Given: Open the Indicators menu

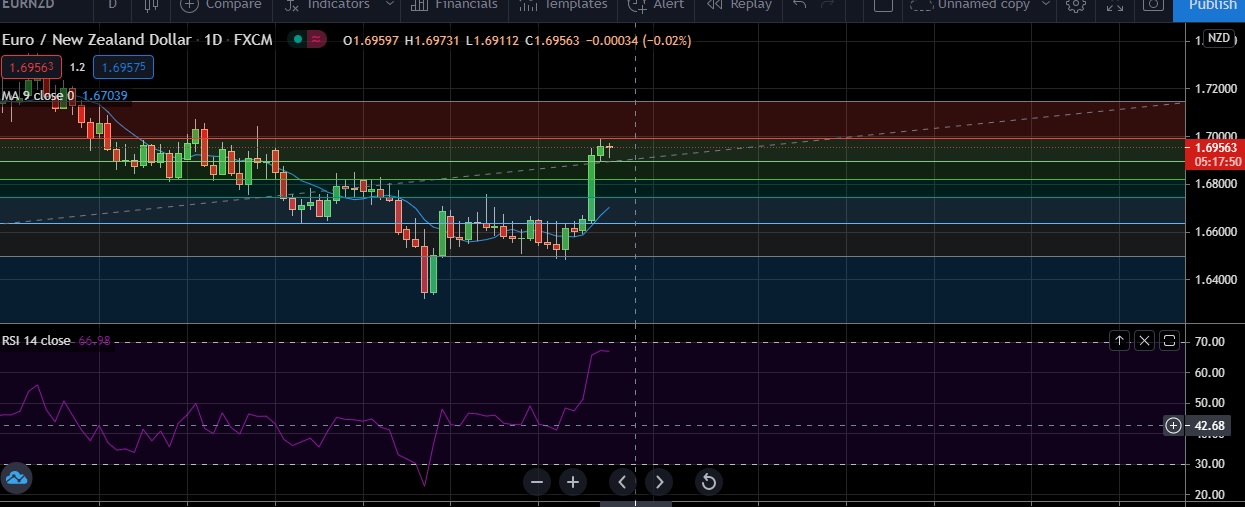Looking at the screenshot, I should coord(326,5).
